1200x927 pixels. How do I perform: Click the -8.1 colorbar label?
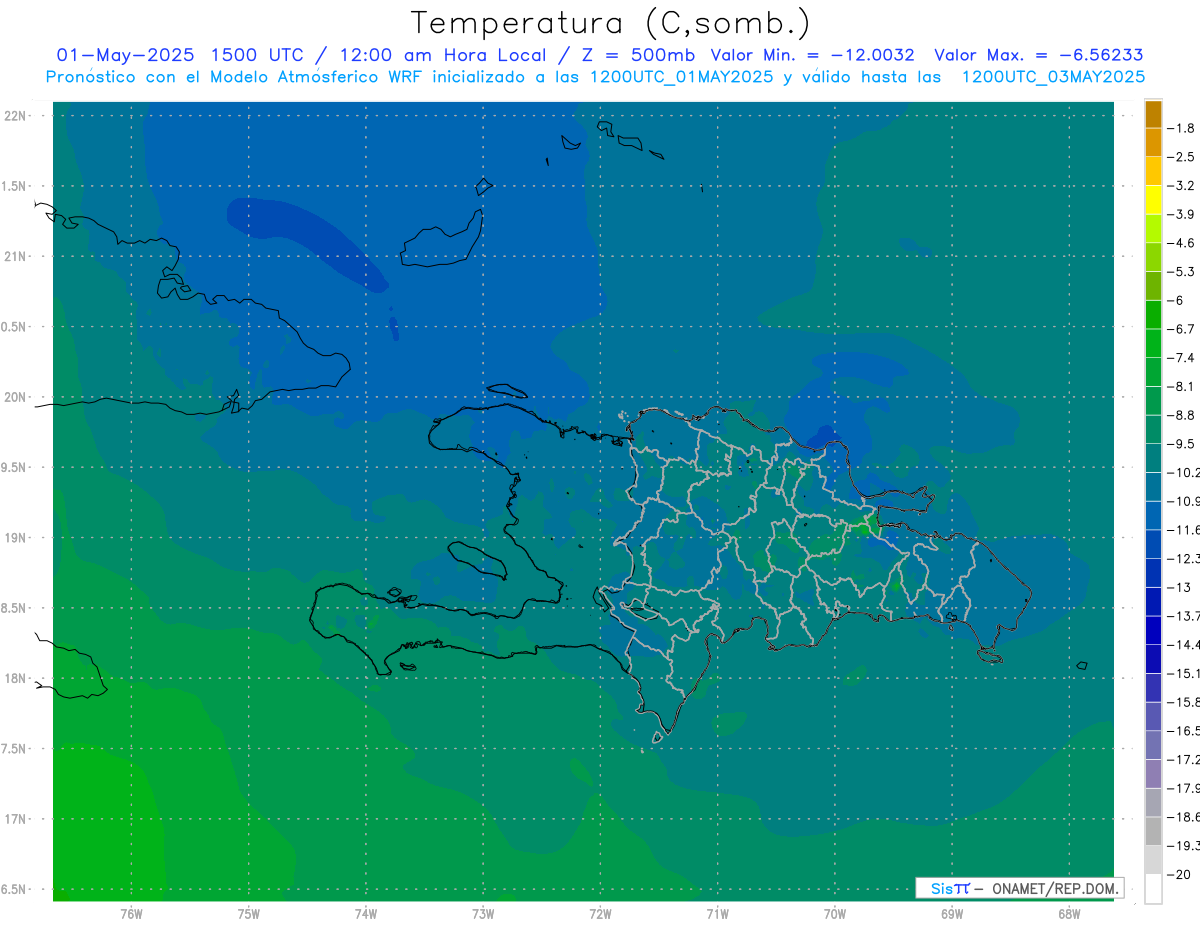click(1182, 386)
